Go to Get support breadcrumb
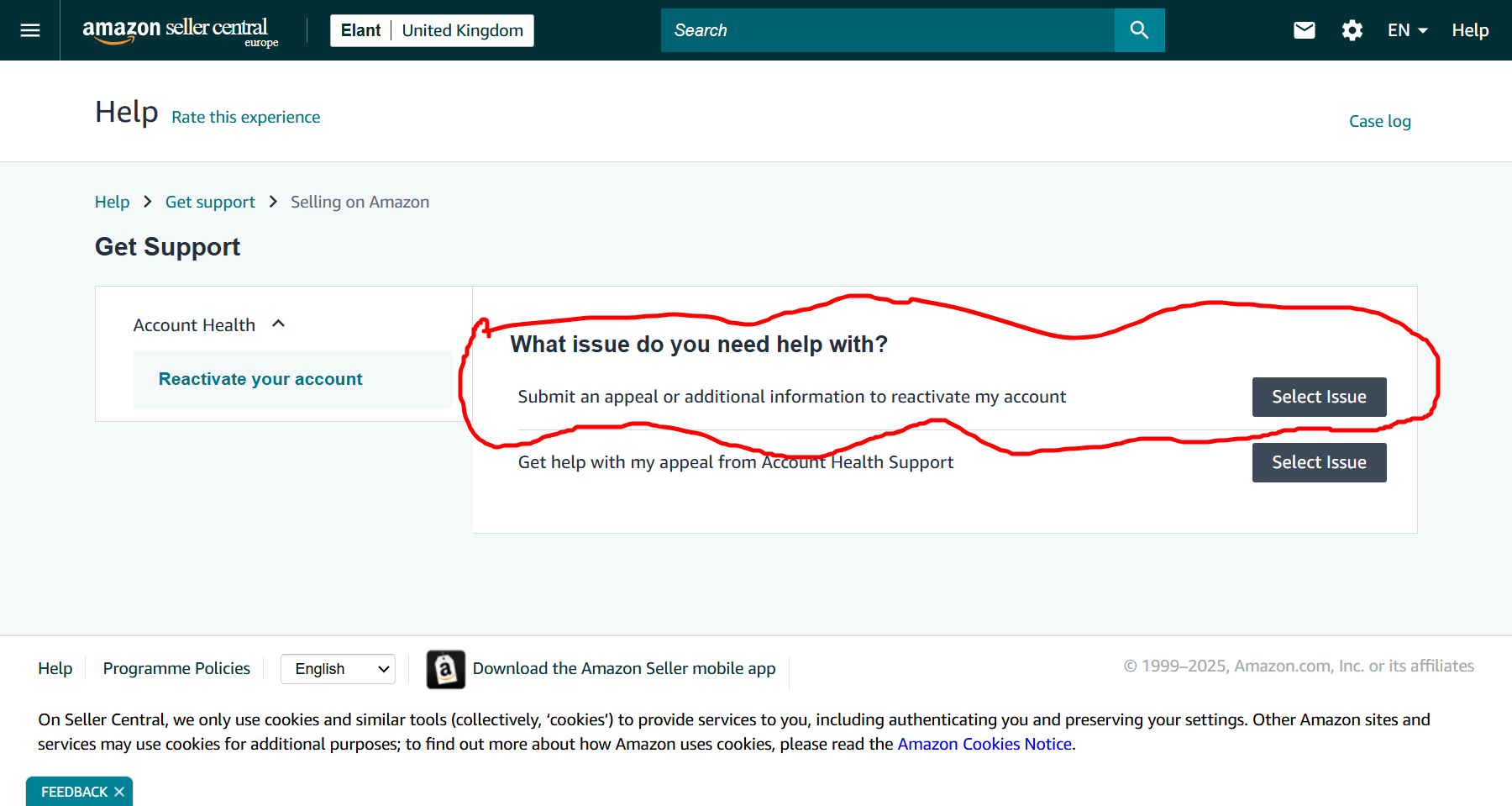The width and height of the screenshot is (1512, 806). (210, 202)
